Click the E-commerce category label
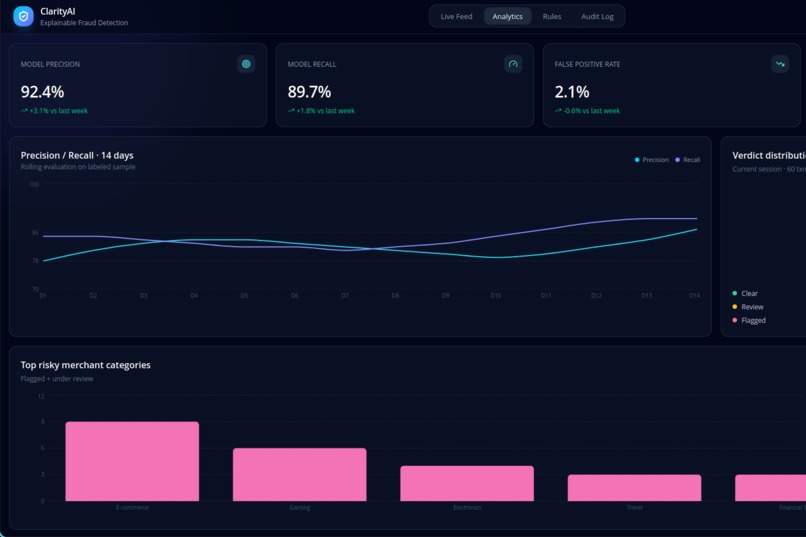This screenshot has width=806, height=537. click(x=132, y=508)
